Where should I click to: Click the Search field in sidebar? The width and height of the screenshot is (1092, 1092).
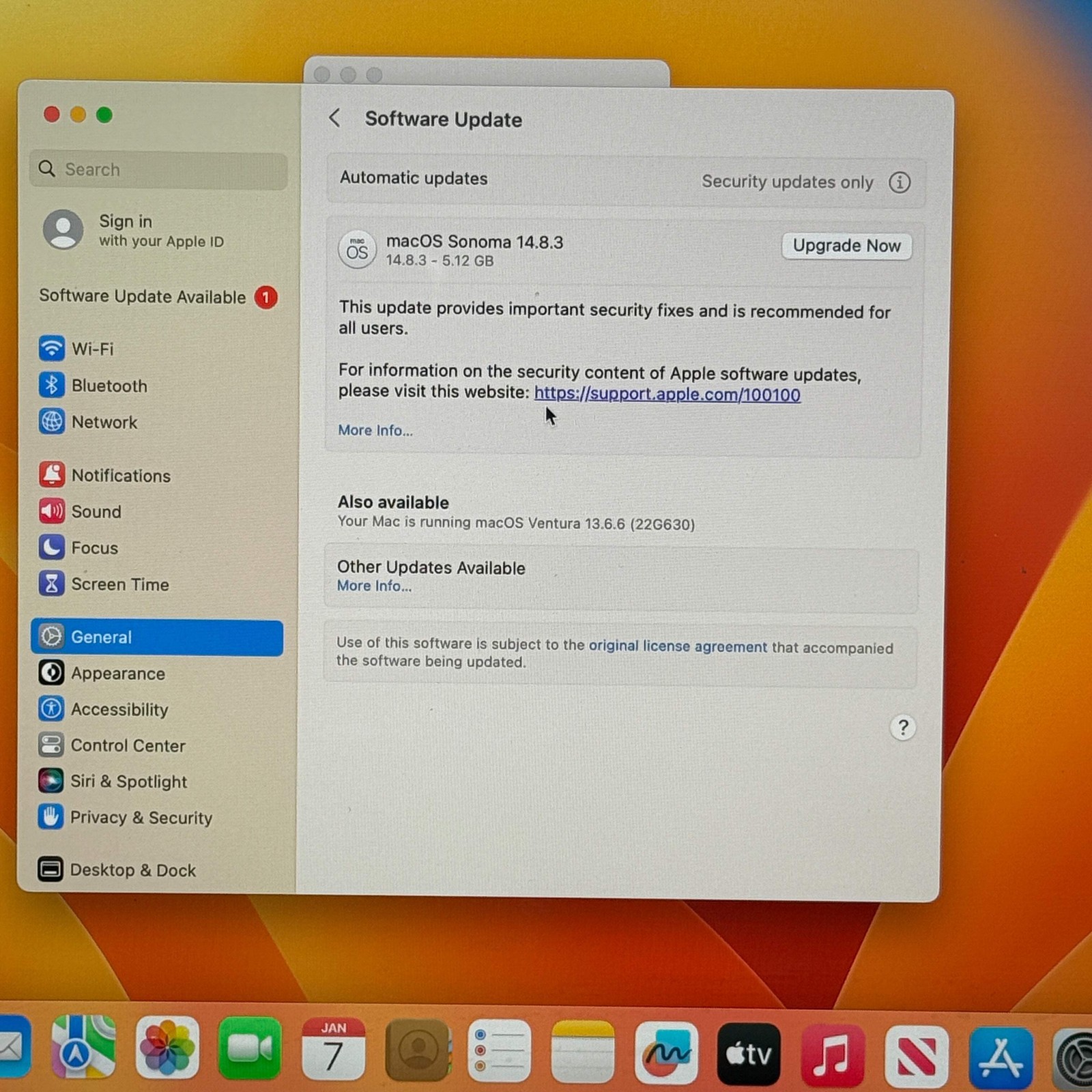(158, 169)
